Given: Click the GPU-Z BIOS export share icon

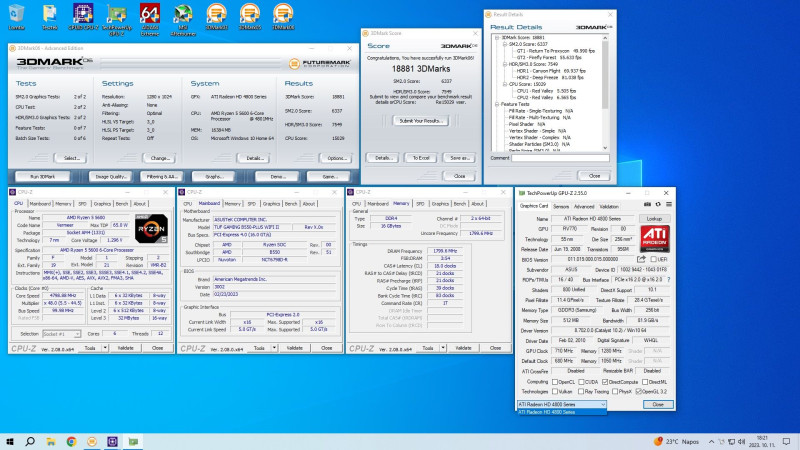Looking at the screenshot, I should point(641,259).
